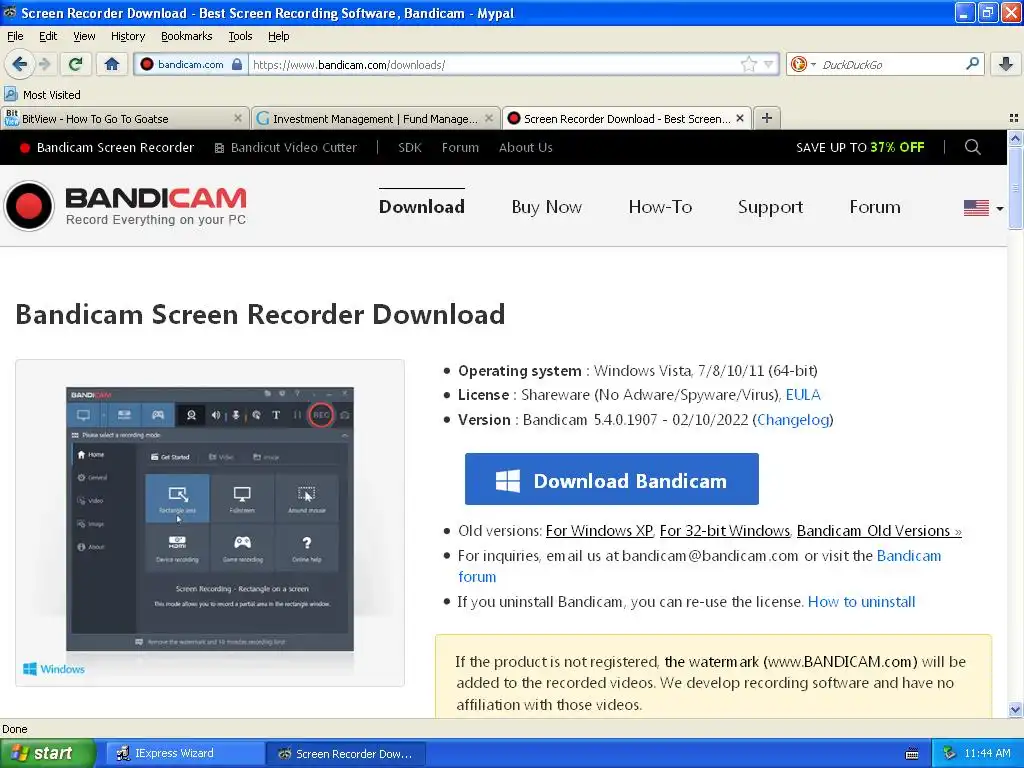Close the BitView tab
Screen dimensions: 1024x768
(238, 118)
